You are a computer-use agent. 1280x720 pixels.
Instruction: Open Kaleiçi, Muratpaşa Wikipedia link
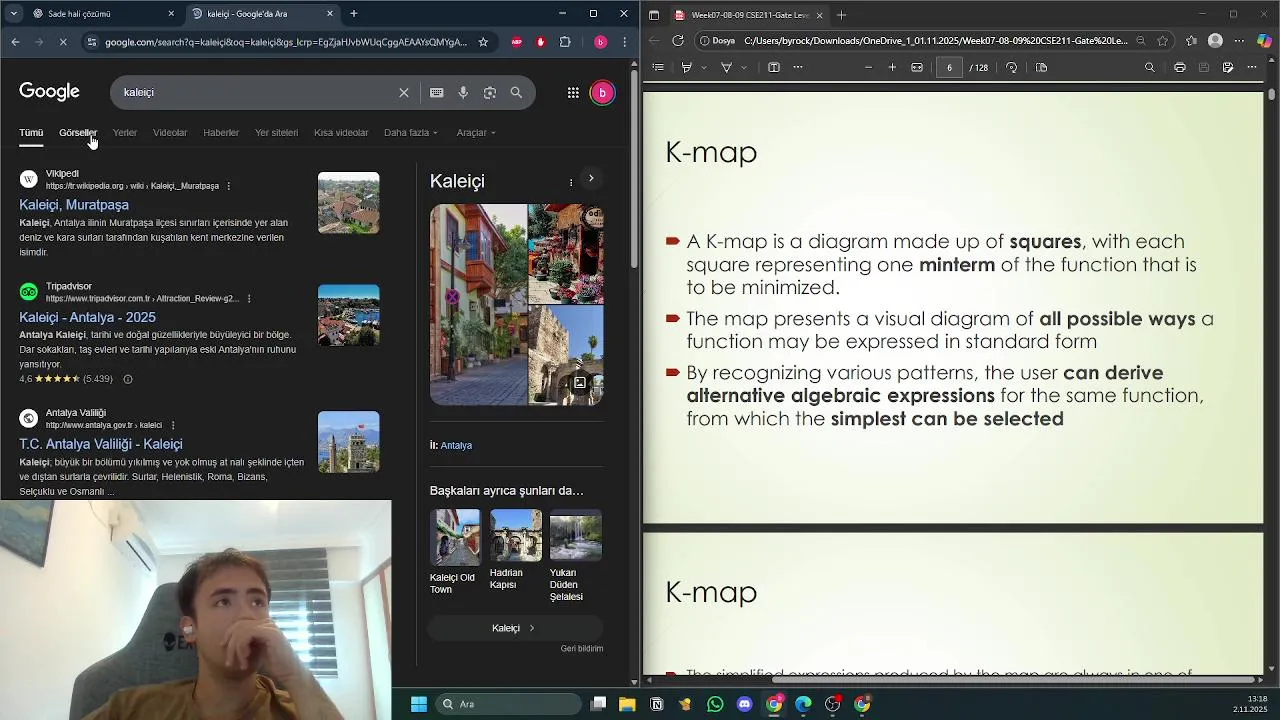[74, 205]
